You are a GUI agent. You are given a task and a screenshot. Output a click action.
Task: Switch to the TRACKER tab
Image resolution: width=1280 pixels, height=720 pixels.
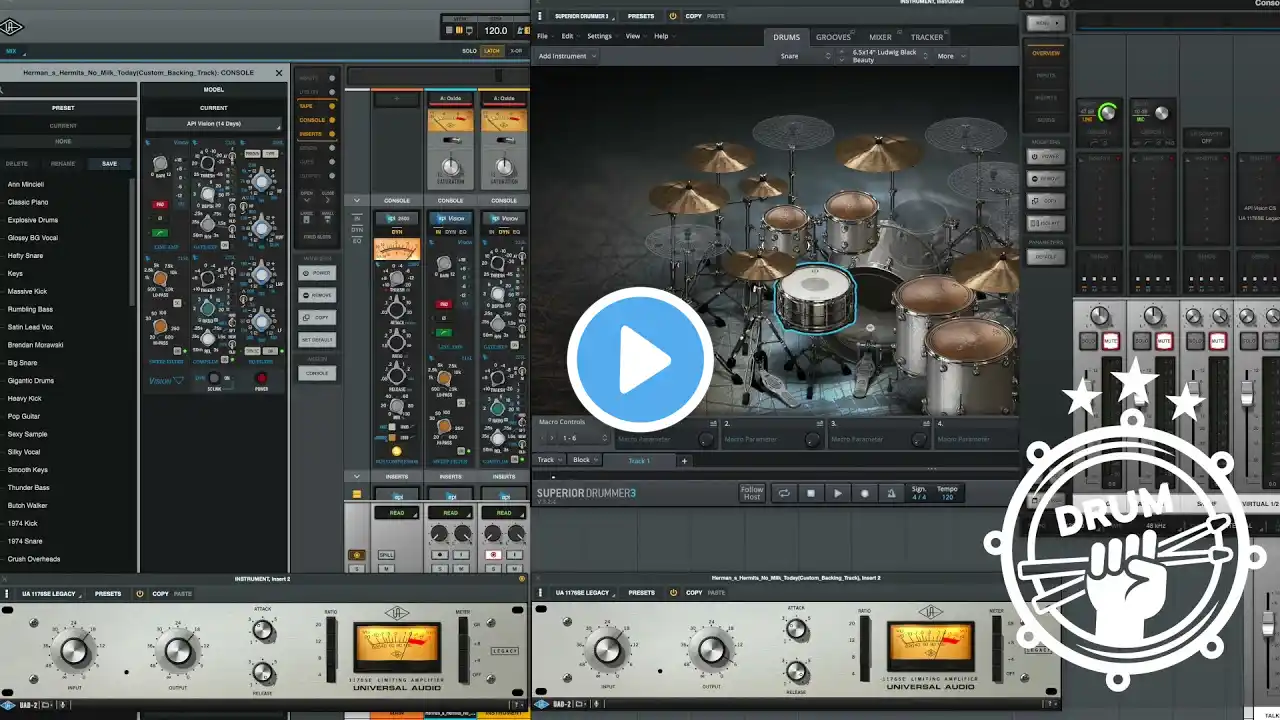926,37
